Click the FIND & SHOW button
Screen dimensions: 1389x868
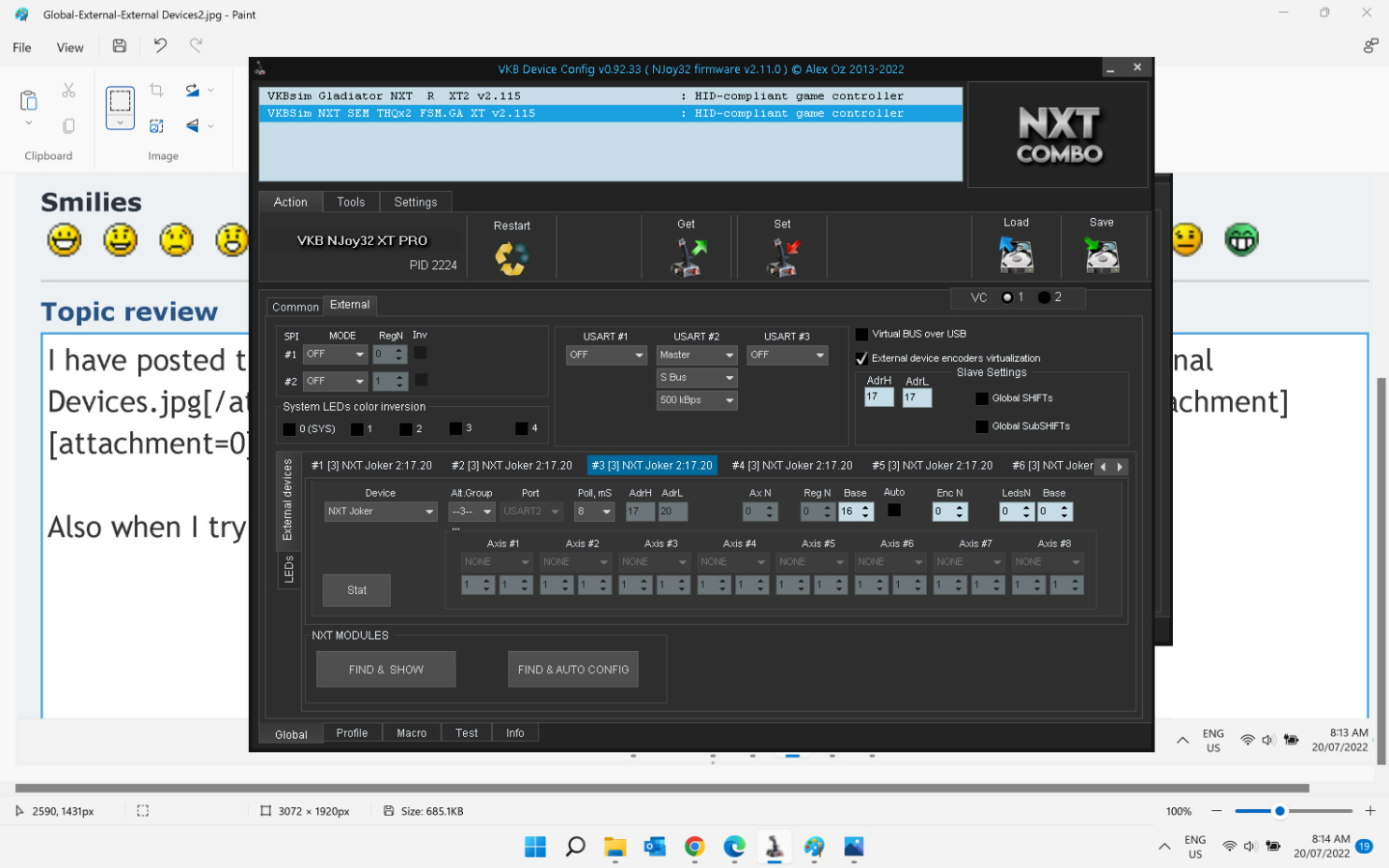(386, 669)
